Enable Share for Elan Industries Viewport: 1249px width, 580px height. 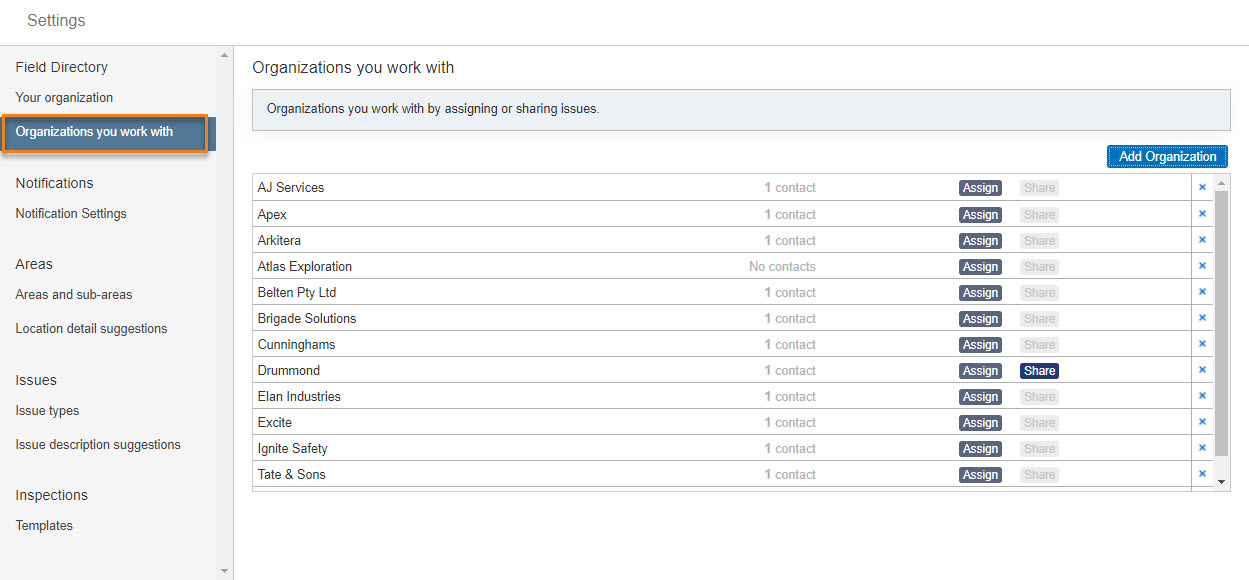pyautogui.click(x=1039, y=397)
